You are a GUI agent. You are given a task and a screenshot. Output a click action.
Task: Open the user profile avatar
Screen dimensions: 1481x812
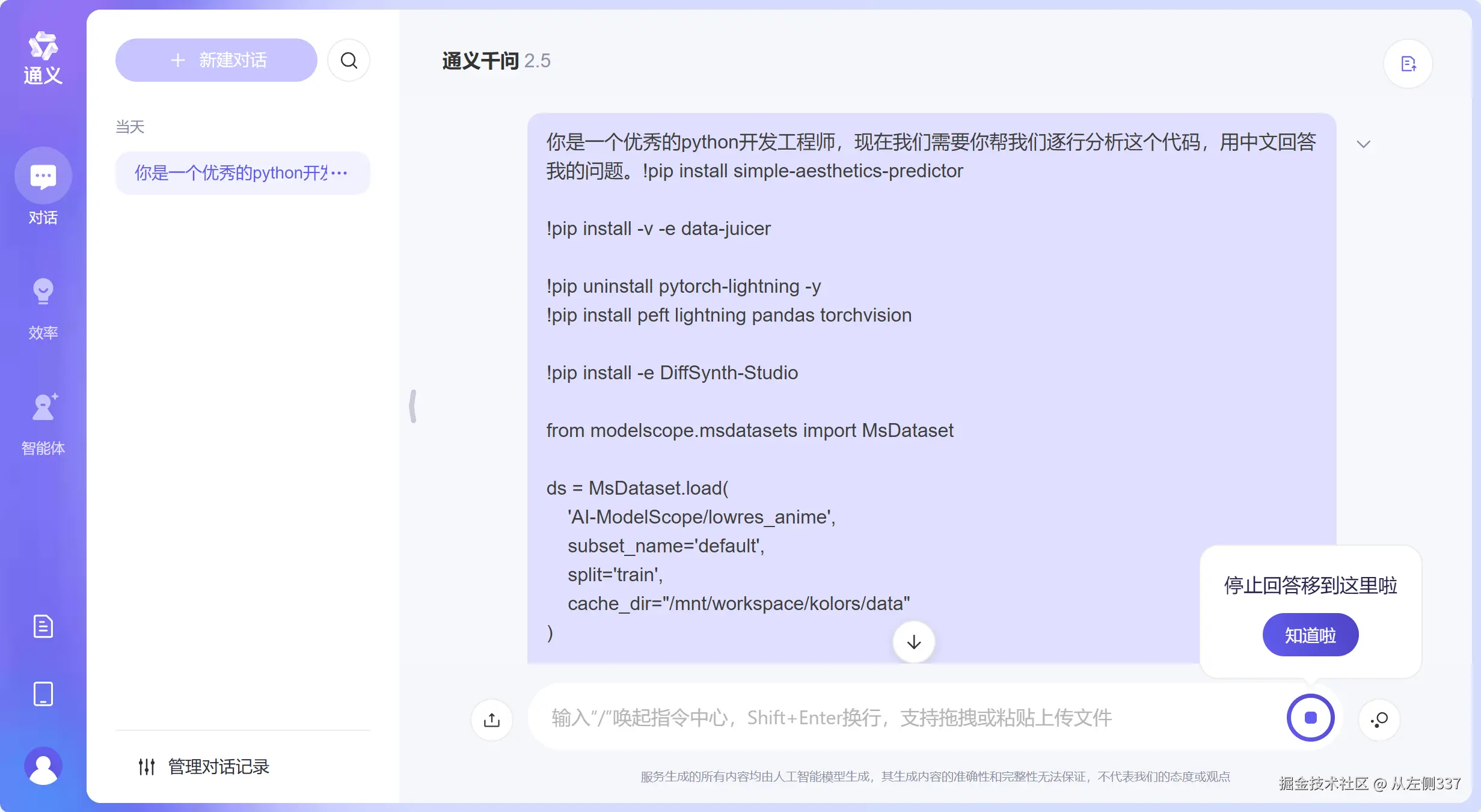43,766
